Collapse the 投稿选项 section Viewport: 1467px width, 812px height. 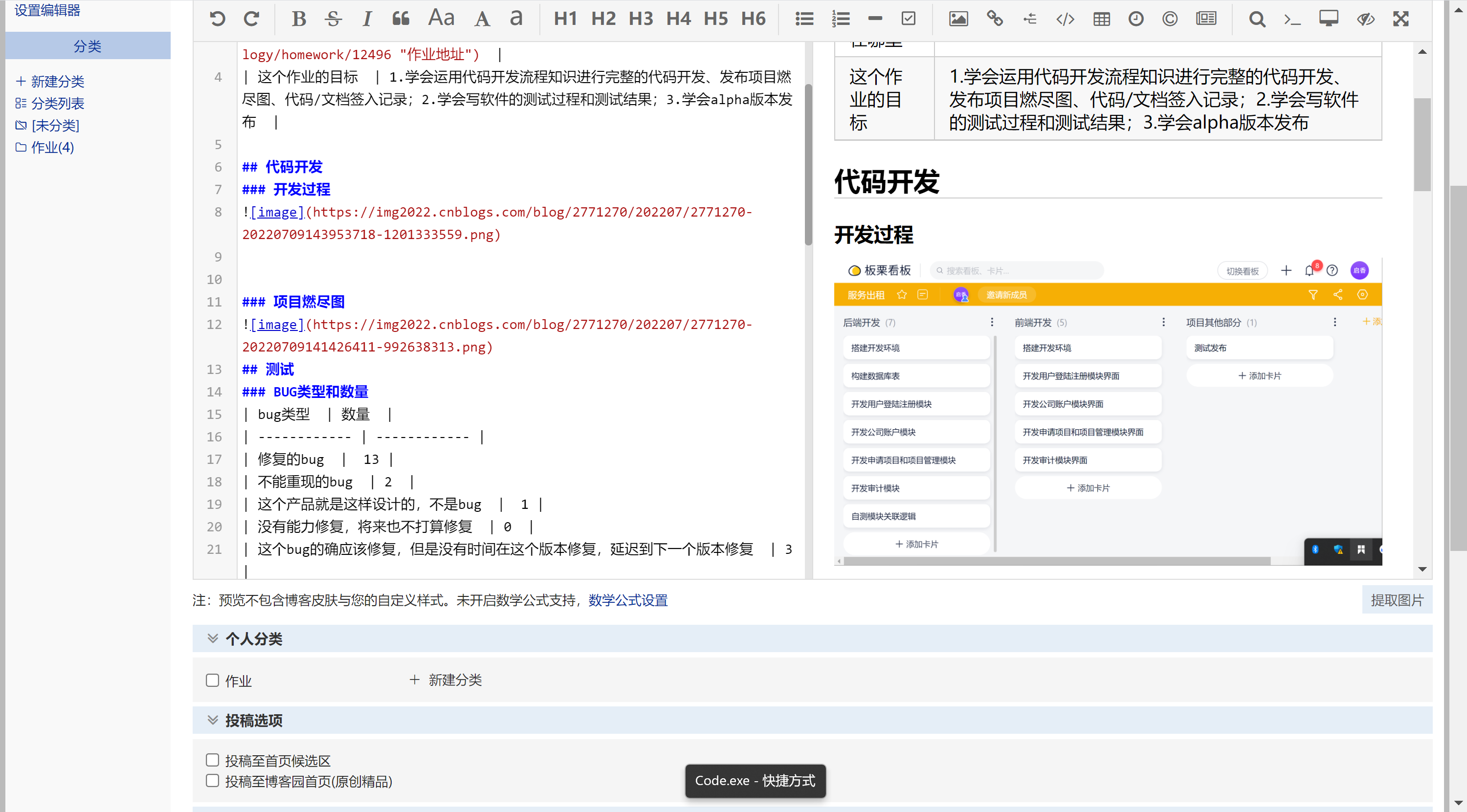(212, 720)
